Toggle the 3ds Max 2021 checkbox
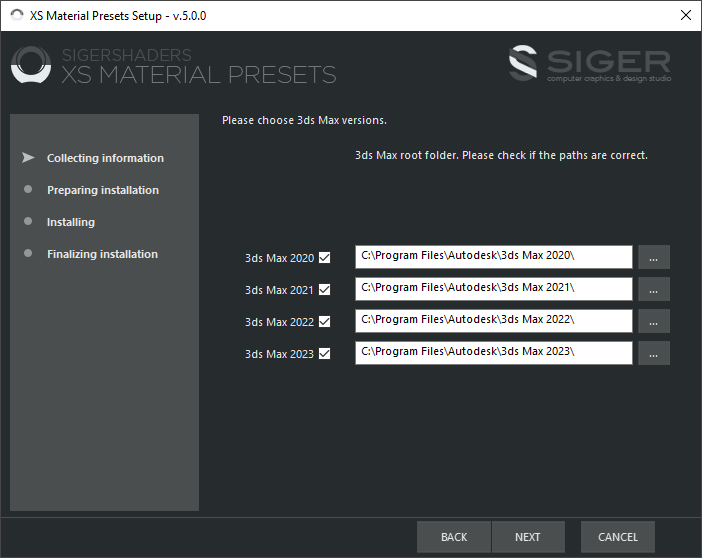The height and width of the screenshot is (558, 702). pos(325,290)
